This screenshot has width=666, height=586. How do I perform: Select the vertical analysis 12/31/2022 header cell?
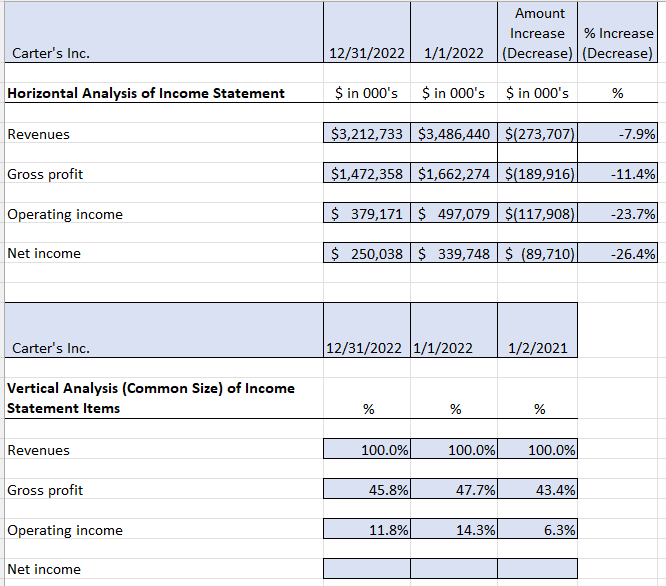(367, 330)
